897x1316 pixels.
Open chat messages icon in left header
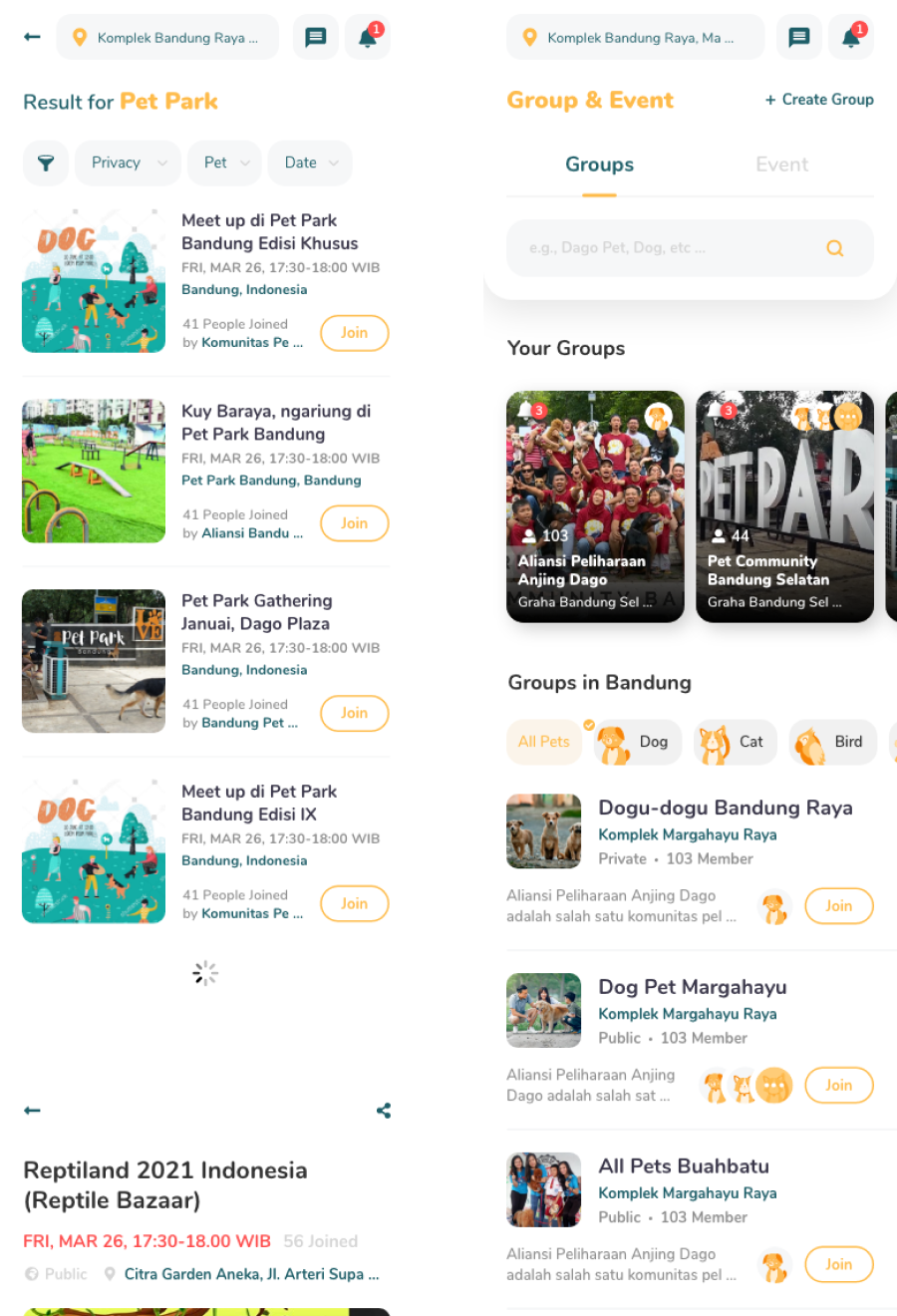[x=316, y=38]
